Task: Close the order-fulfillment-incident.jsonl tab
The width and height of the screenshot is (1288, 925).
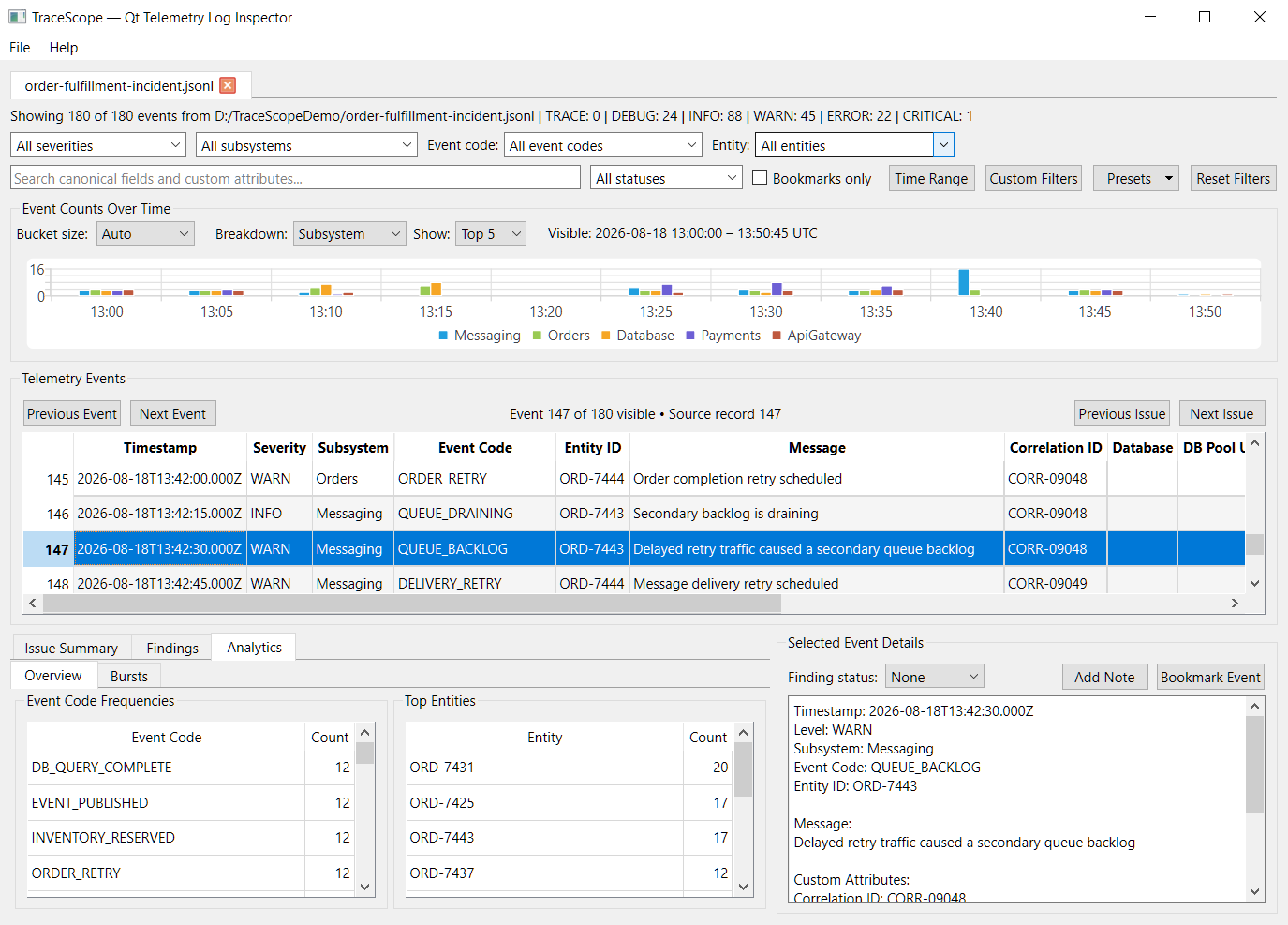Action: point(228,85)
